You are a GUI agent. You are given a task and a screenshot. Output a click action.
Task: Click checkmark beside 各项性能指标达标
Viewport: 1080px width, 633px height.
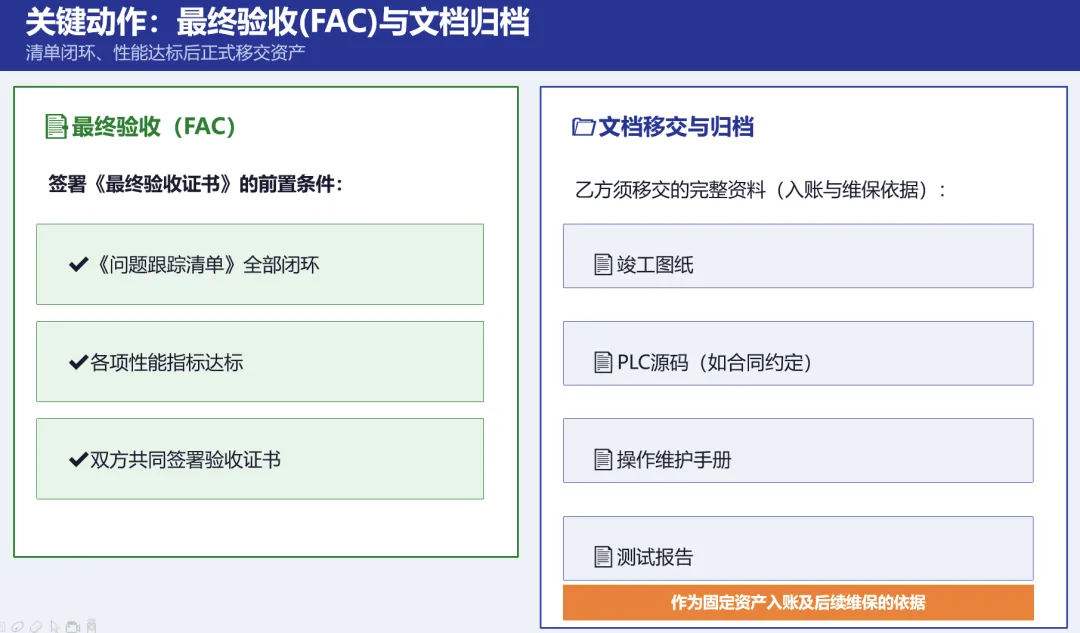79,362
